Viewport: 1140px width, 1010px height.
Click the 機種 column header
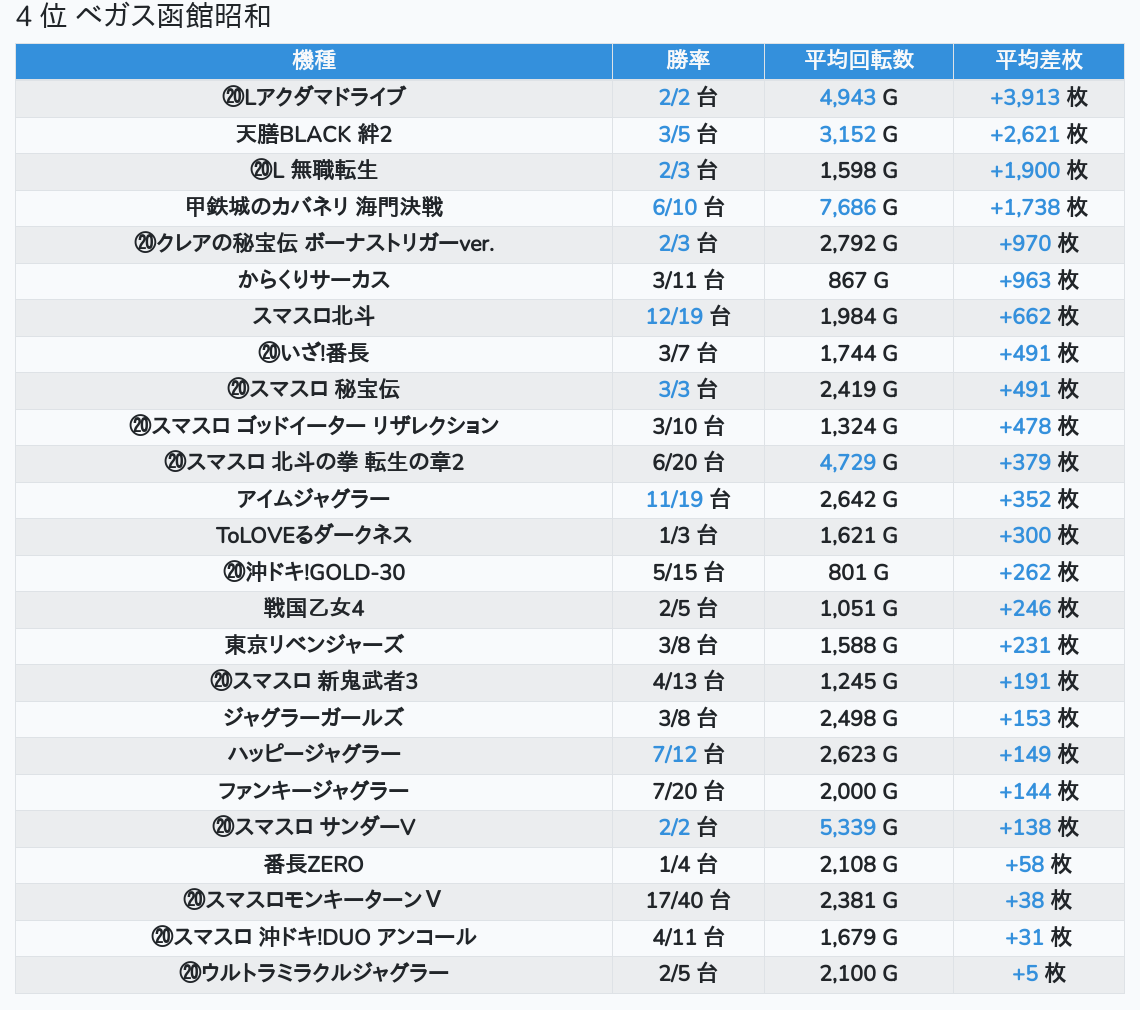(313, 60)
